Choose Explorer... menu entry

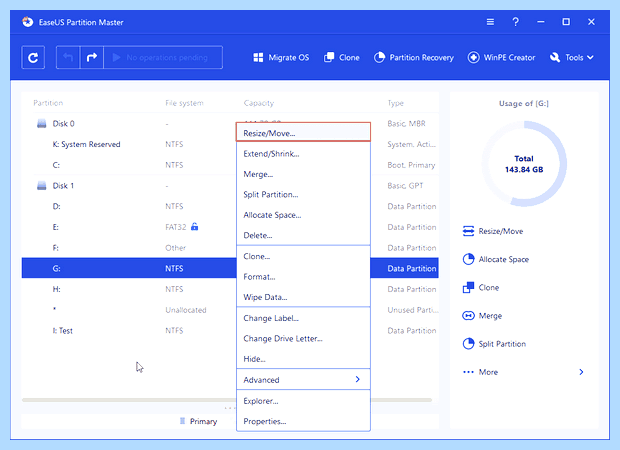[303, 401]
